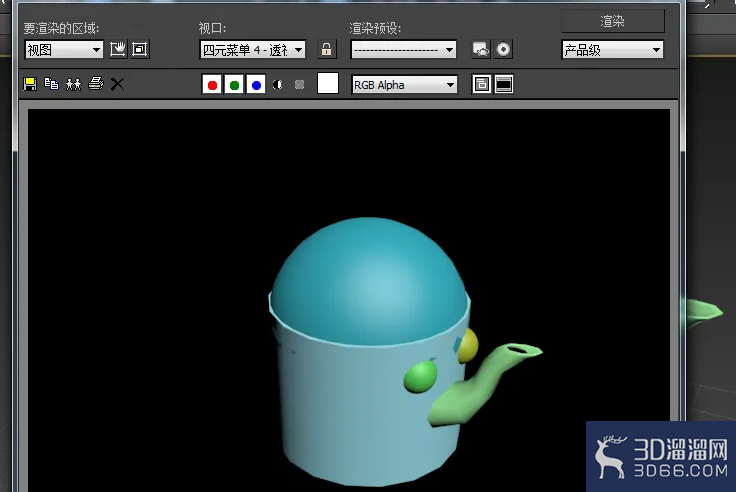Open the 要渲染的区域 视图 dropdown
This screenshot has width=736, height=492.
tap(64, 50)
